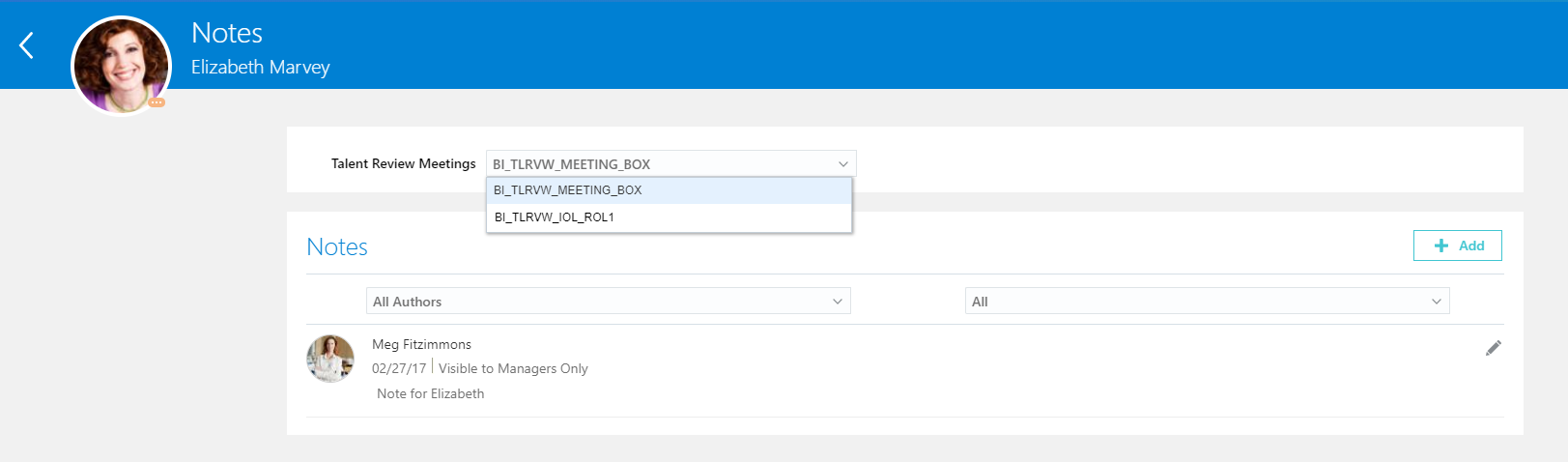Click the Elizabeth Marvey name in the header
The height and width of the screenshot is (462, 1568).
coord(261,67)
